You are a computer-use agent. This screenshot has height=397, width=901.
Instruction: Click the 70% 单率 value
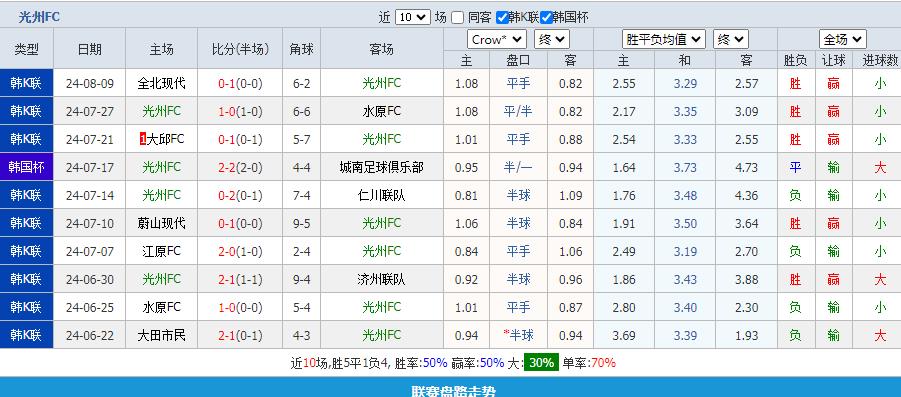tap(602, 363)
